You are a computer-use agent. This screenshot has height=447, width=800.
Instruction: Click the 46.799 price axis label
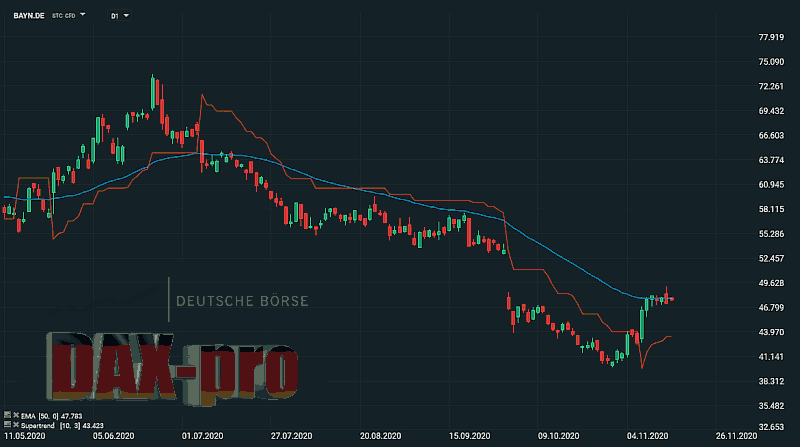[x=771, y=307]
